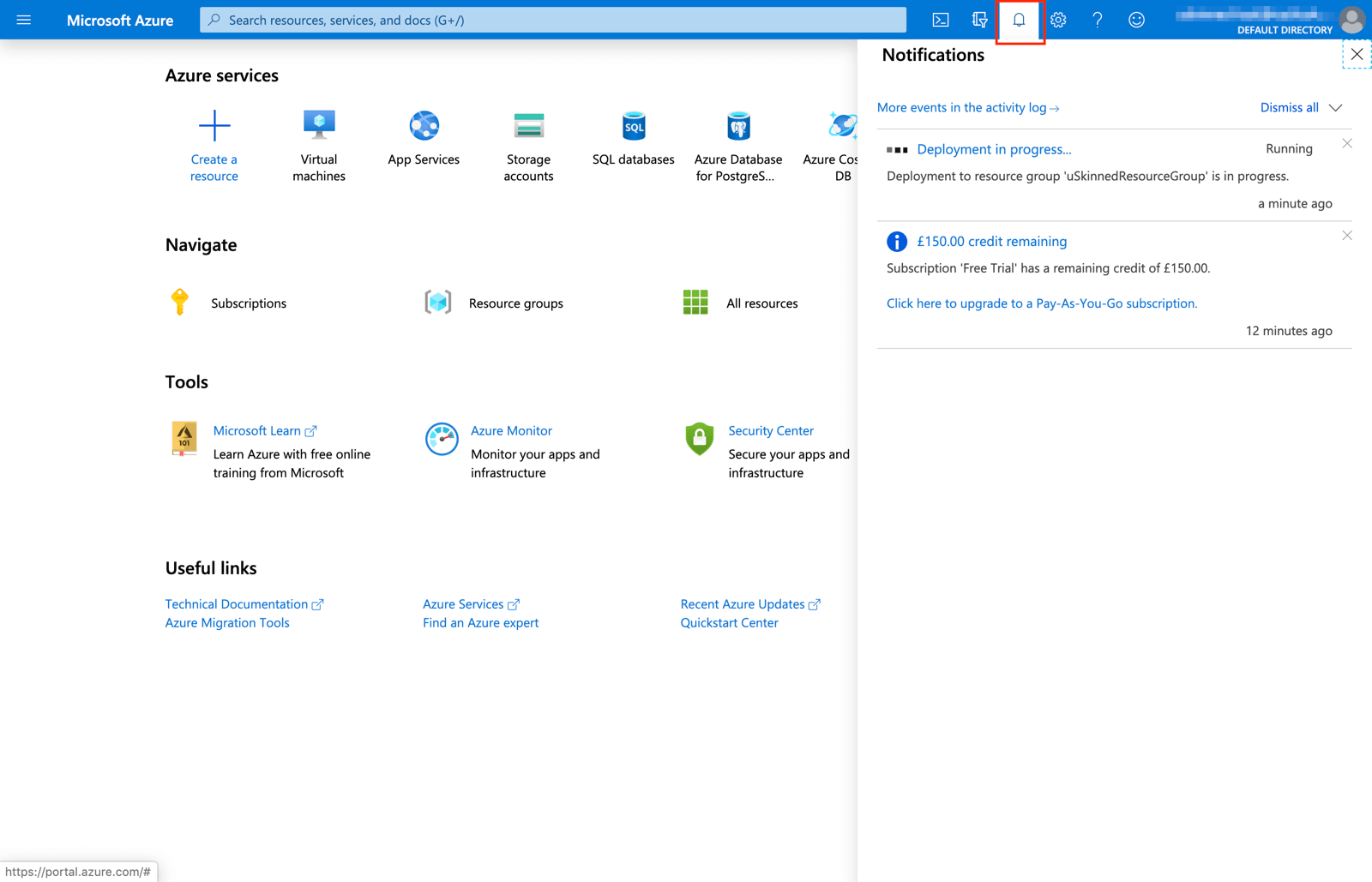
Task: Open Quickstart Center link
Action: (729, 623)
